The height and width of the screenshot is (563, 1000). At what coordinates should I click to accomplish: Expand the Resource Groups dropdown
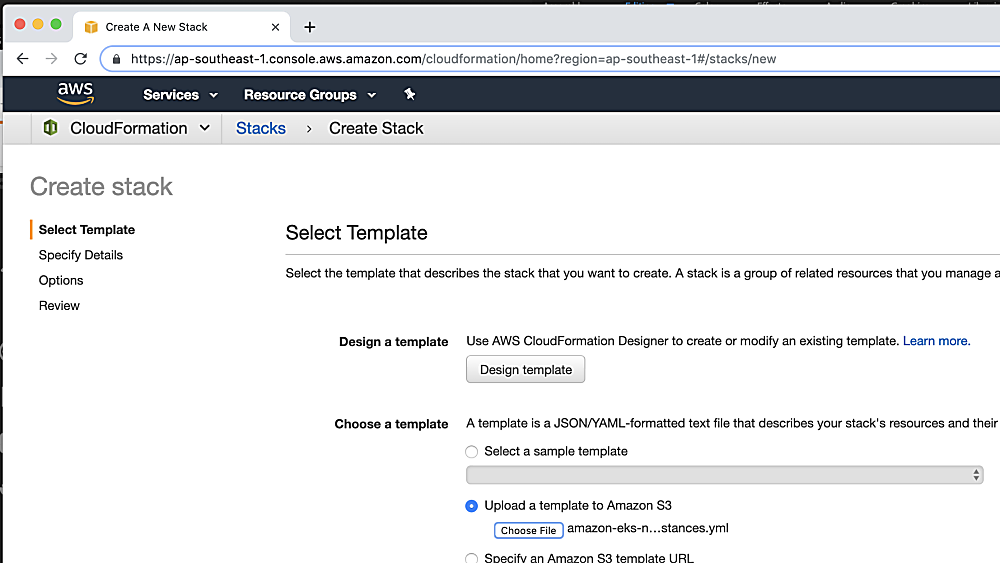coord(310,94)
